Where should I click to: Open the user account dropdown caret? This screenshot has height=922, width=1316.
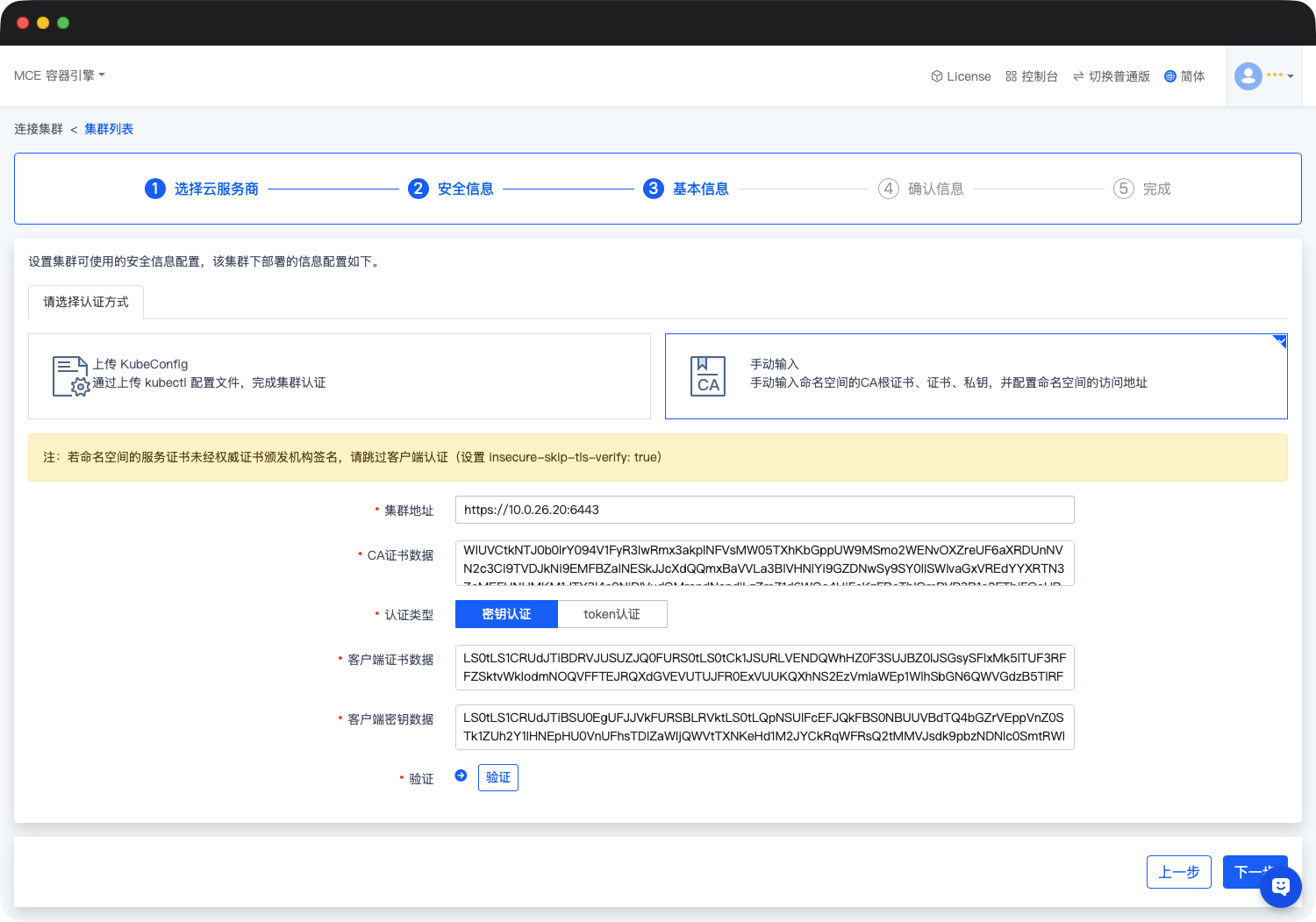tap(1291, 76)
